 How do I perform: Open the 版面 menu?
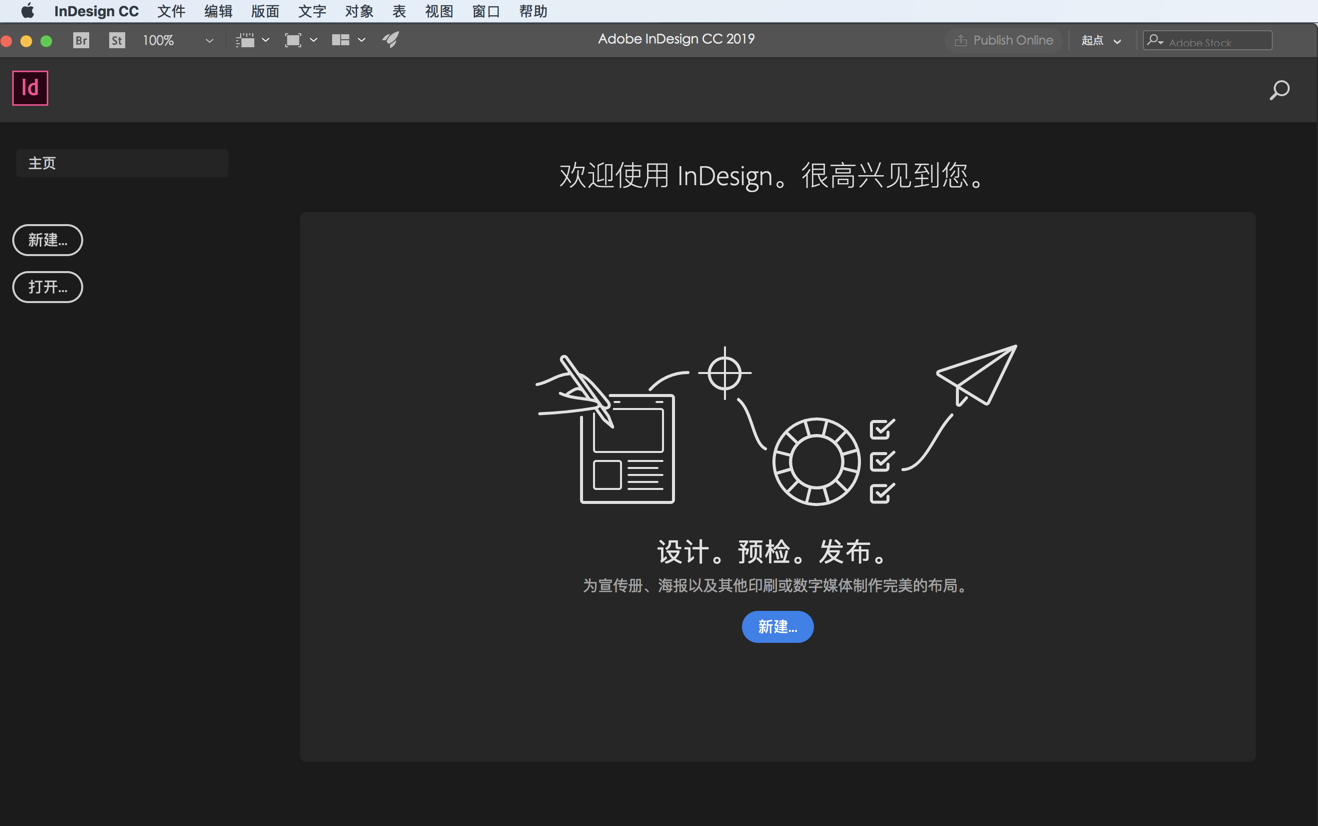pyautogui.click(x=265, y=11)
